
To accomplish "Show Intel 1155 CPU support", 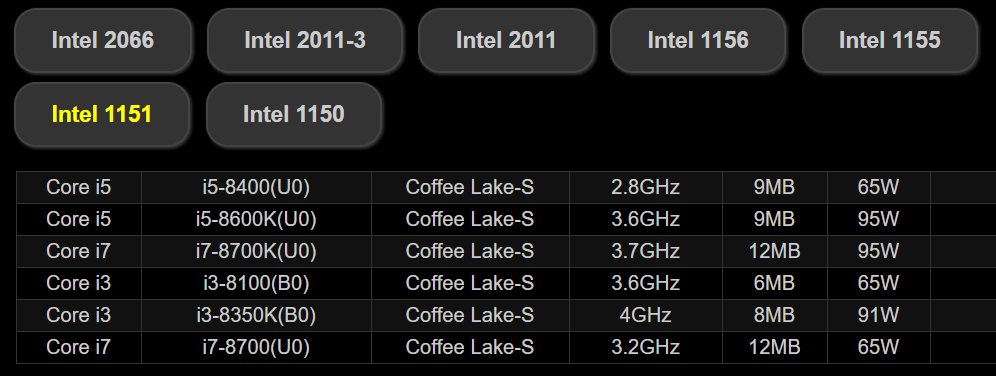I will click(890, 41).
